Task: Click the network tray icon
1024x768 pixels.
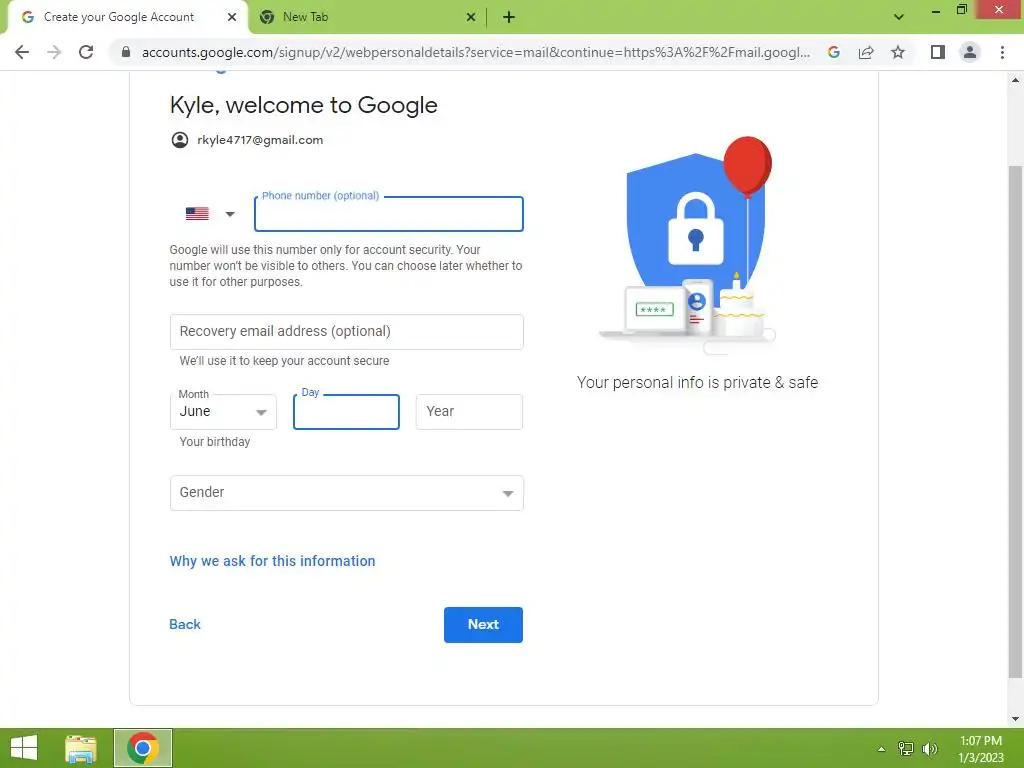Action: pos(906,749)
